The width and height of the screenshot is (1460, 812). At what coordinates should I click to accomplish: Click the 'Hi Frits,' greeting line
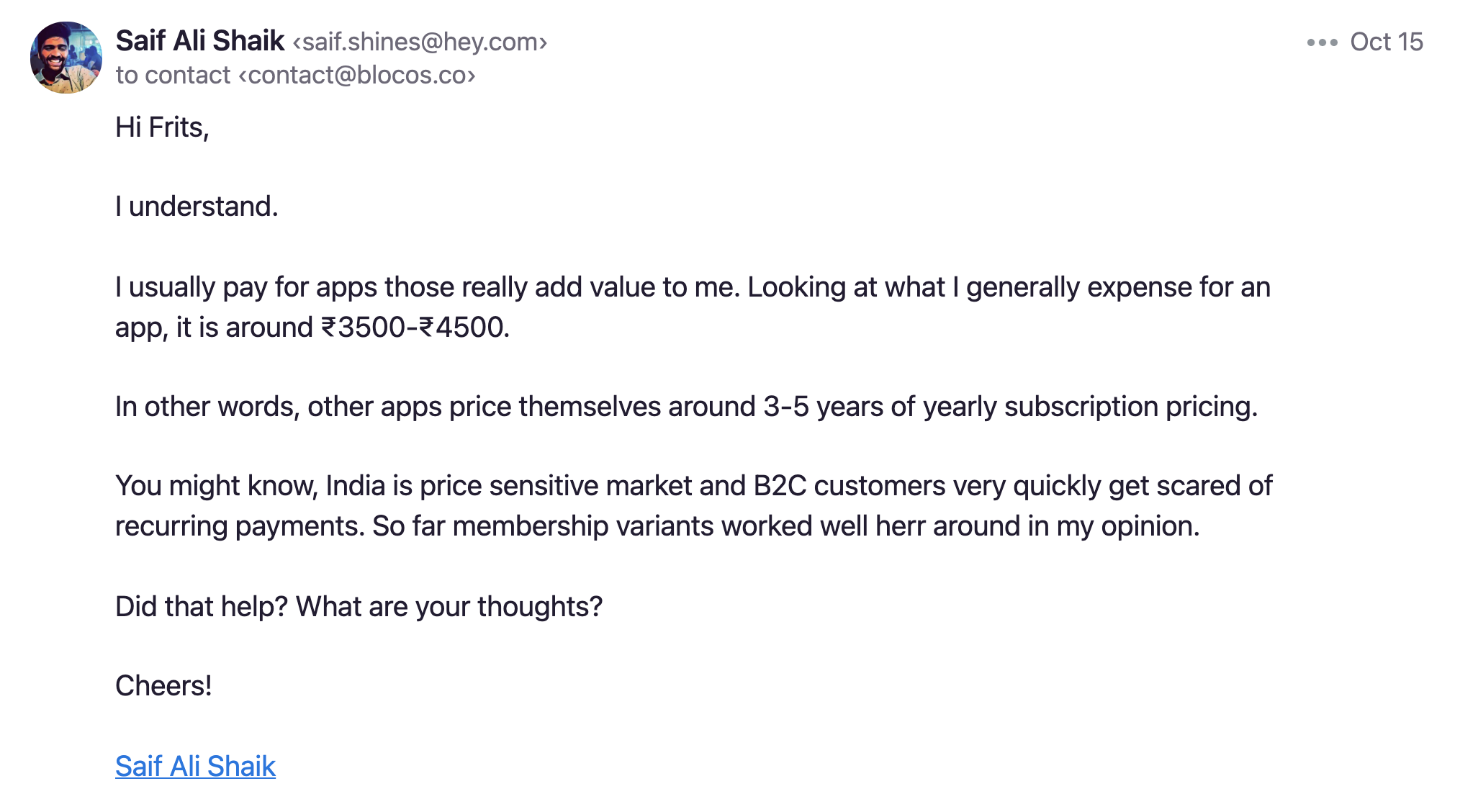click(x=162, y=127)
